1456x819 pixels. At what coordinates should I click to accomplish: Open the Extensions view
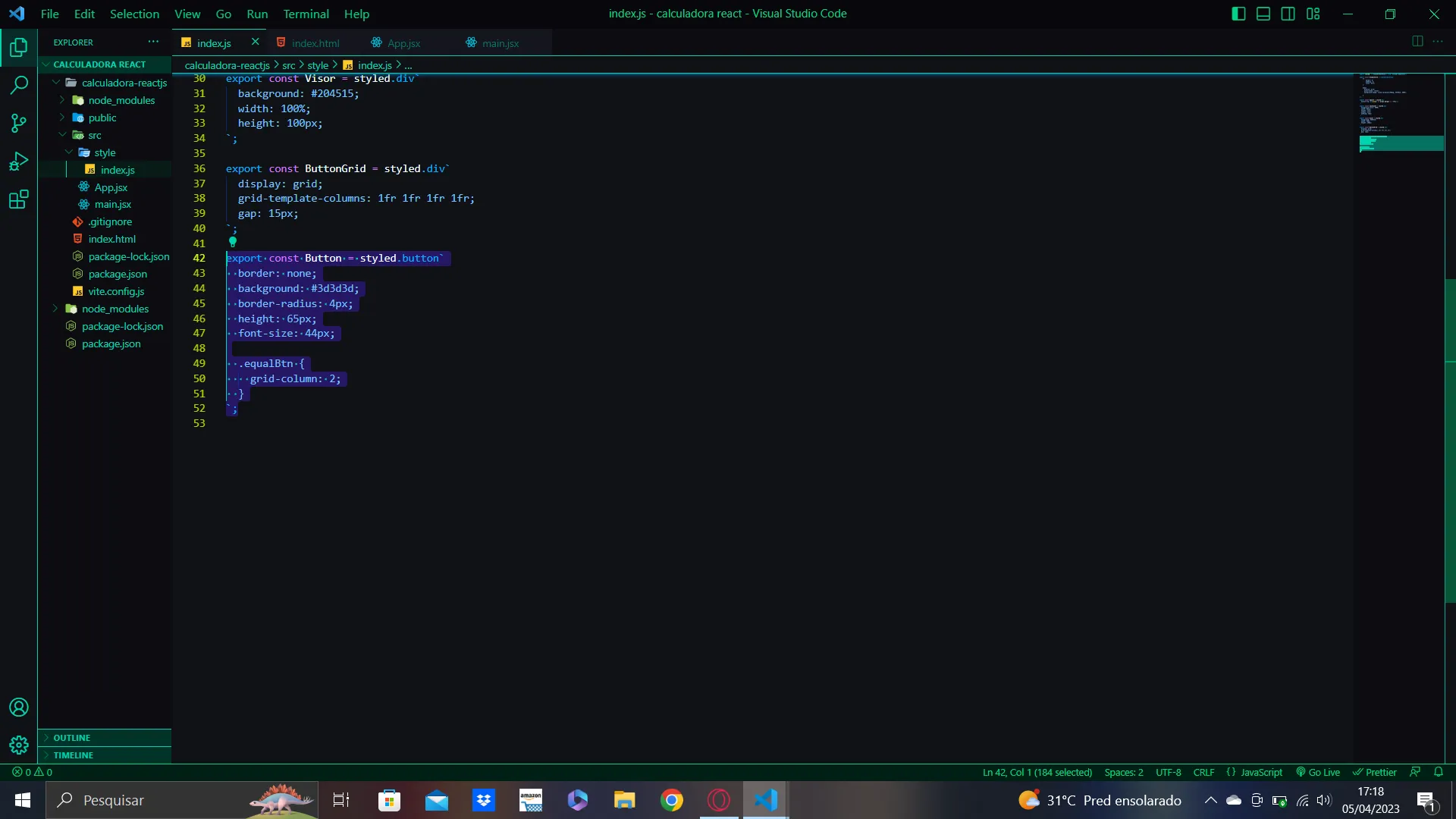pos(19,199)
